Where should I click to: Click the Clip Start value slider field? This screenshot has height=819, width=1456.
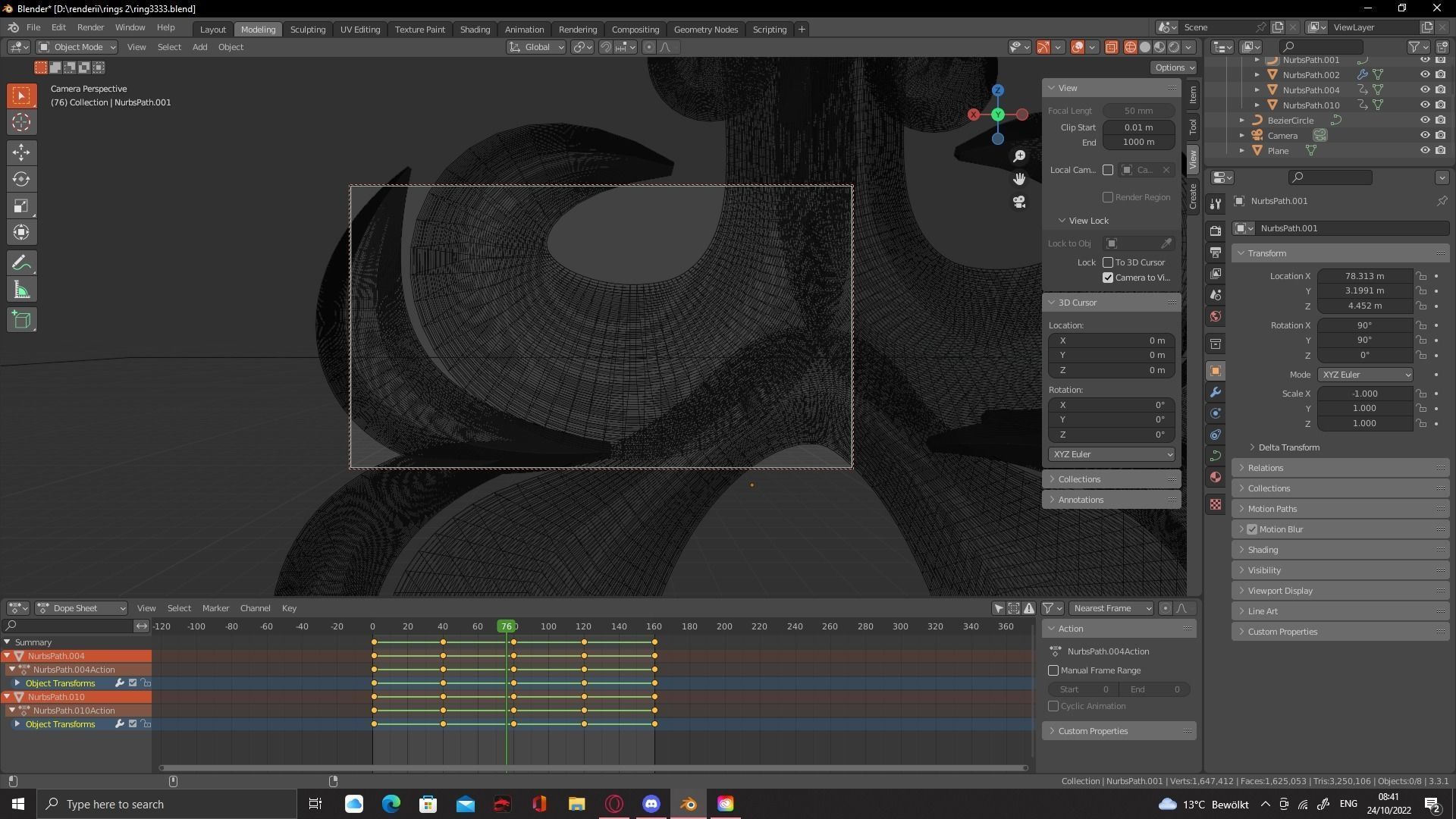click(1138, 127)
